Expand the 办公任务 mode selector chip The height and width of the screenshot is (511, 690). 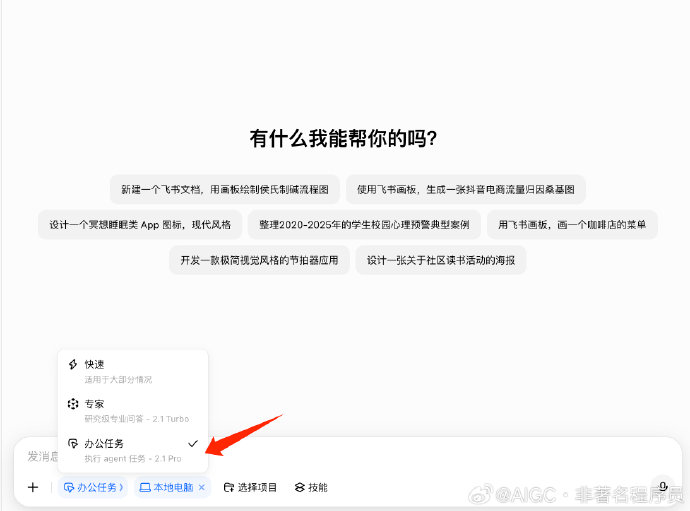[x=93, y=487]
